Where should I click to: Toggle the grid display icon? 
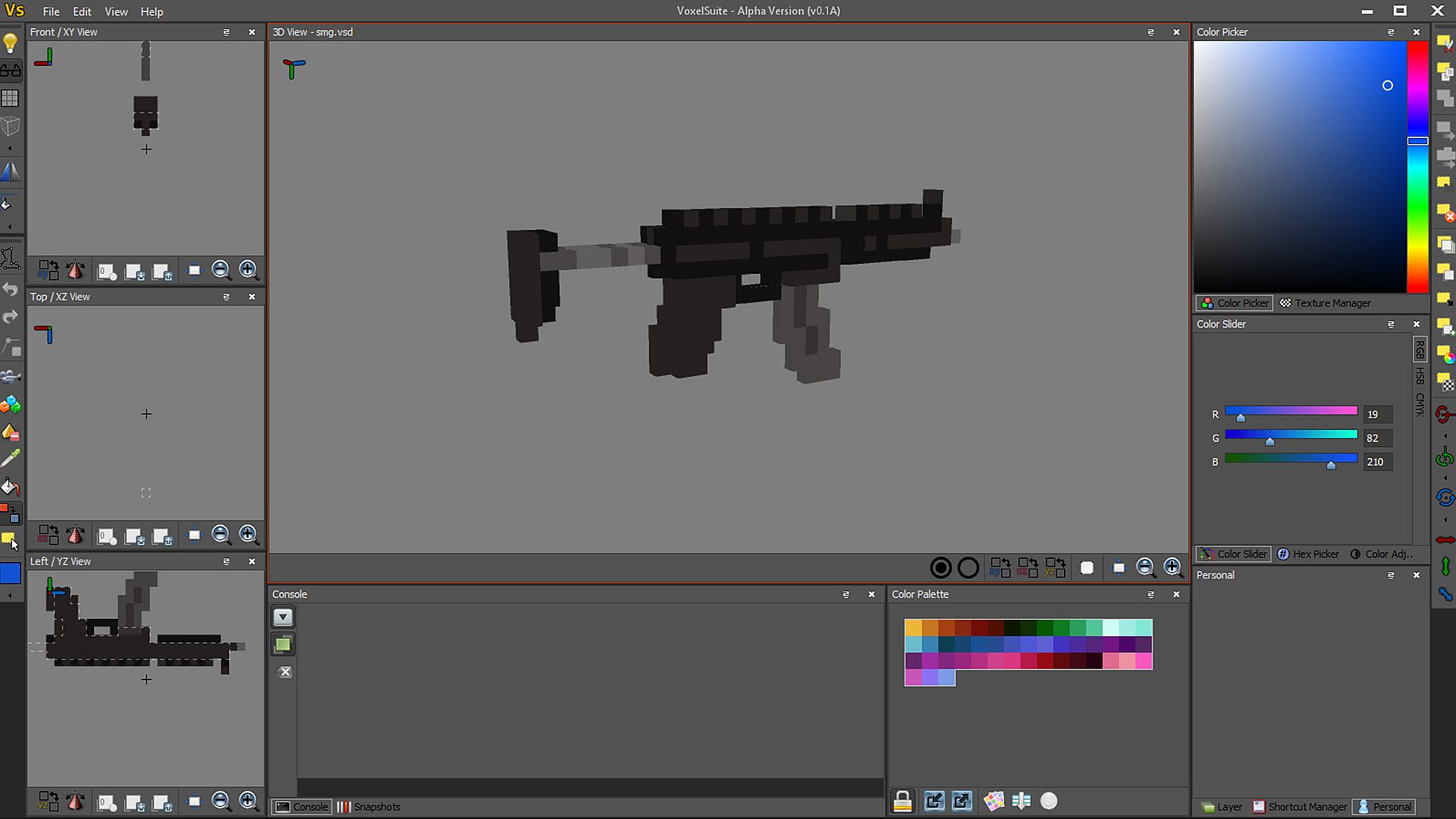[x=11, y=99]
